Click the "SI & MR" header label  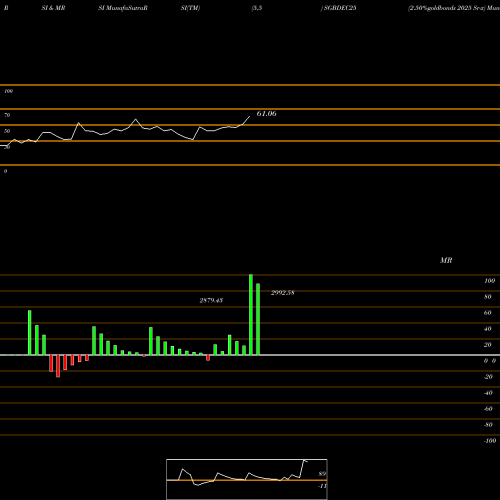click(x=53, y=8)
